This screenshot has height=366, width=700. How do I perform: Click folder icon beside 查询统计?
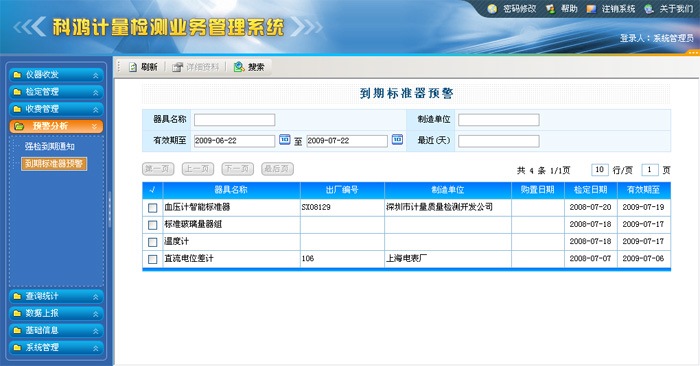17,296
